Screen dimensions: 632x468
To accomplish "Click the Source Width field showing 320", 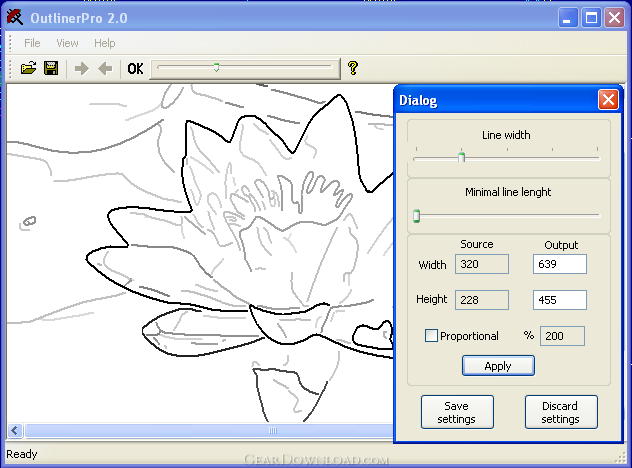I will point(482,264).
